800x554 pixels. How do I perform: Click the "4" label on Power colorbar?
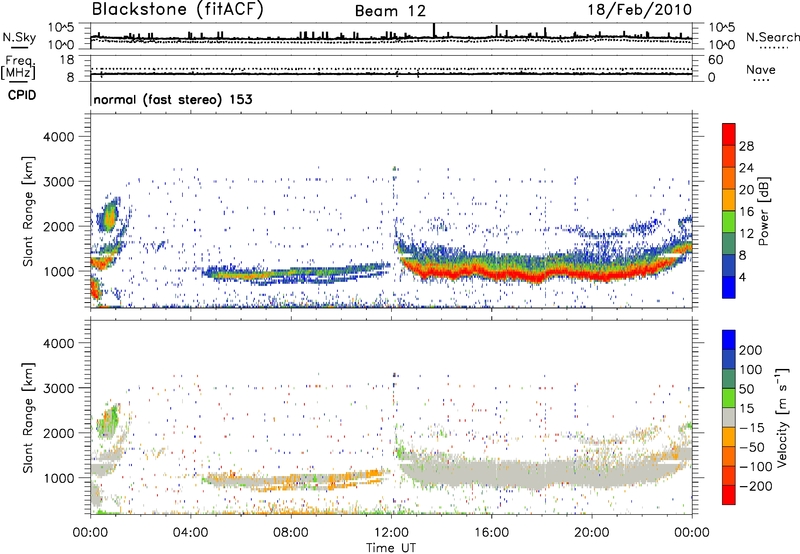[742, 278]
